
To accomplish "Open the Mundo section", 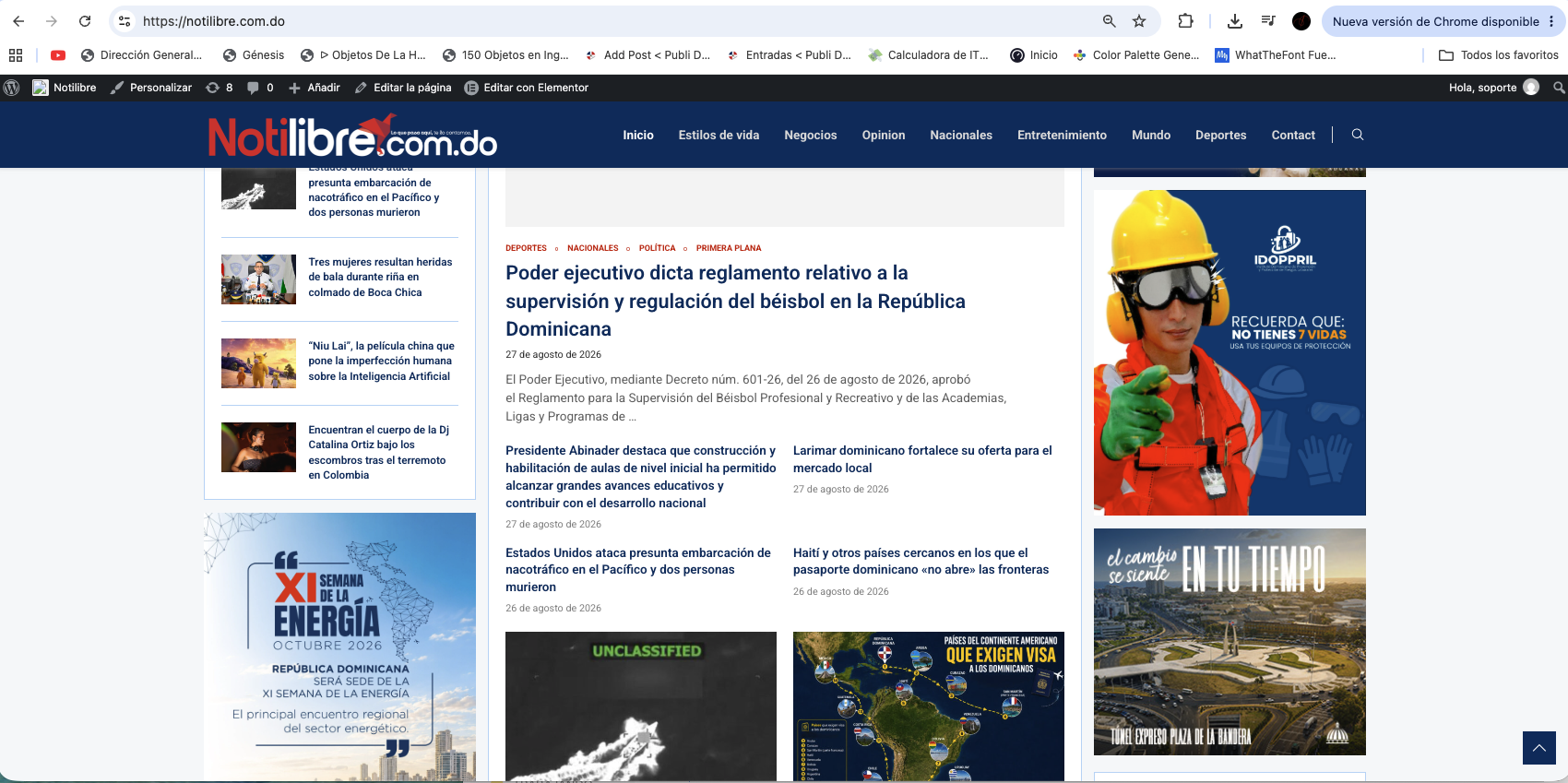I will (1151, 135).
